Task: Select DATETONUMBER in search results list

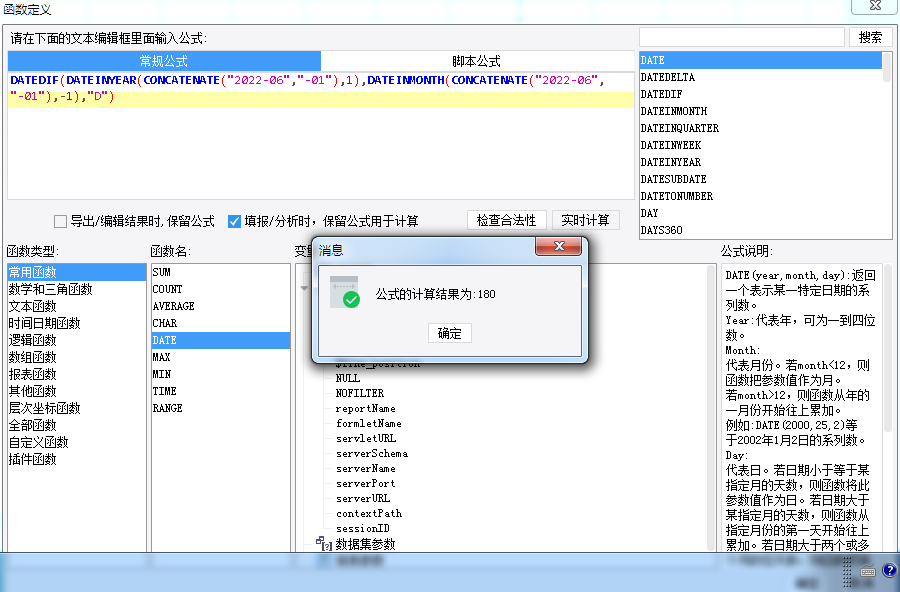Action: tap(761, 196)
